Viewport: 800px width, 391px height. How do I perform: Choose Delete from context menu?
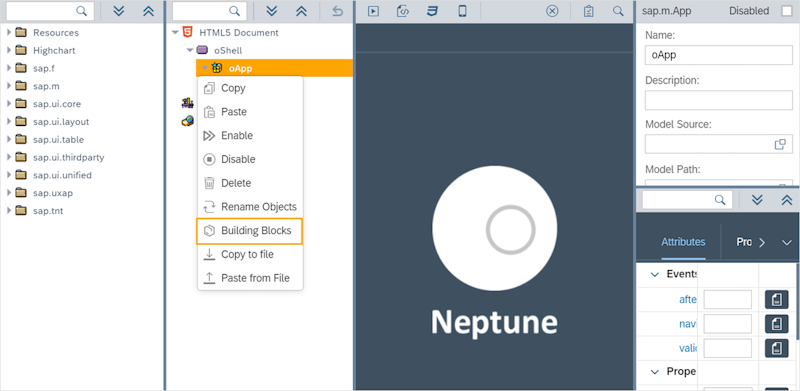pyautogui.click(x=251, y=183)
